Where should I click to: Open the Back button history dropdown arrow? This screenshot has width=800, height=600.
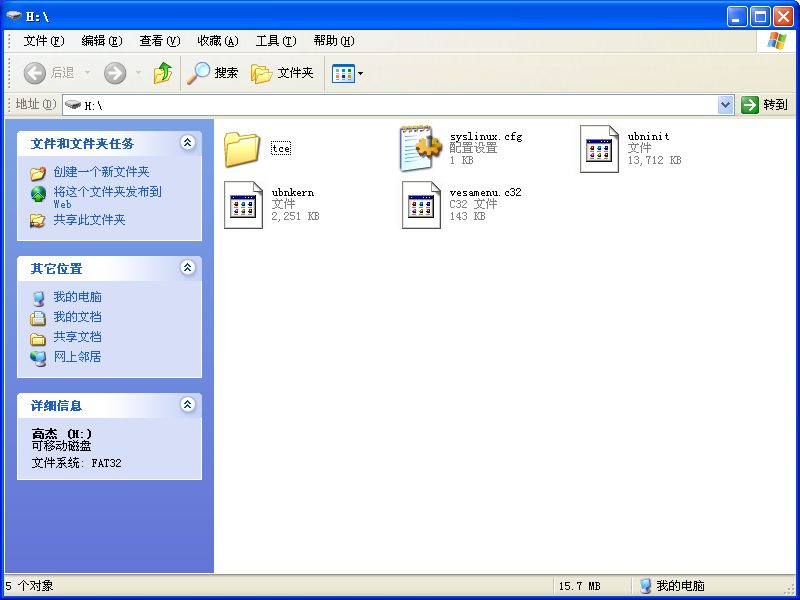point(87,73)
